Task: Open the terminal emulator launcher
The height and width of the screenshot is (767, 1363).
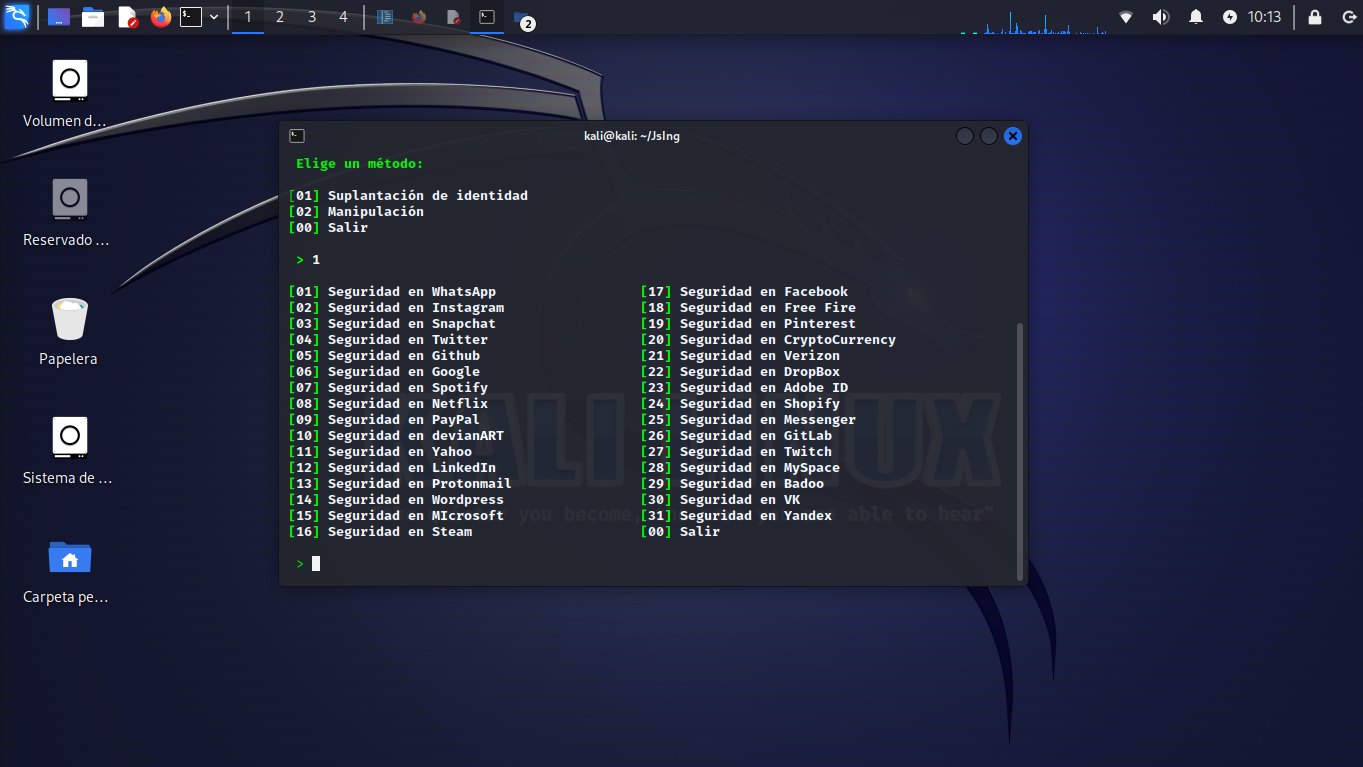Action: (x=191, y=17)
